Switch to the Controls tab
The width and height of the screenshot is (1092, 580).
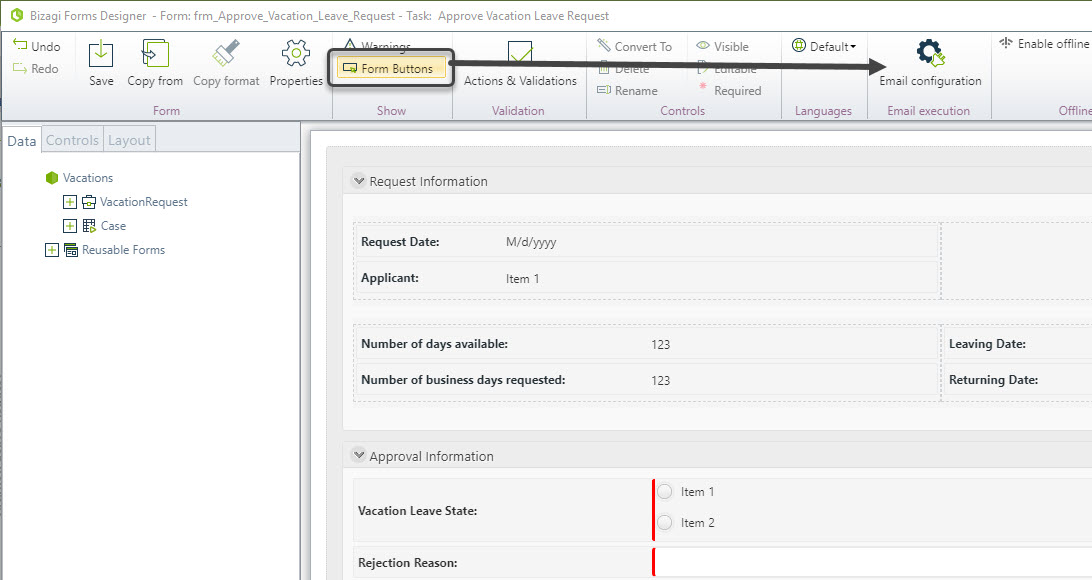click(72, 140)
